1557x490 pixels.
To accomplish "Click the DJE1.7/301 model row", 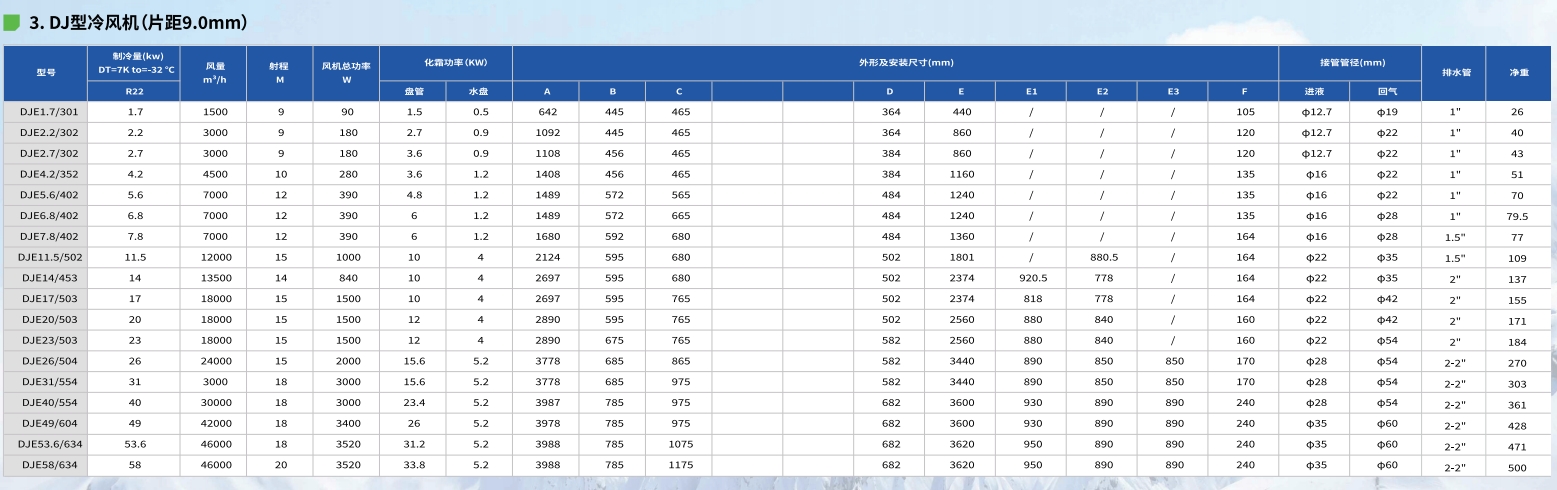I will tap(46, 112).
